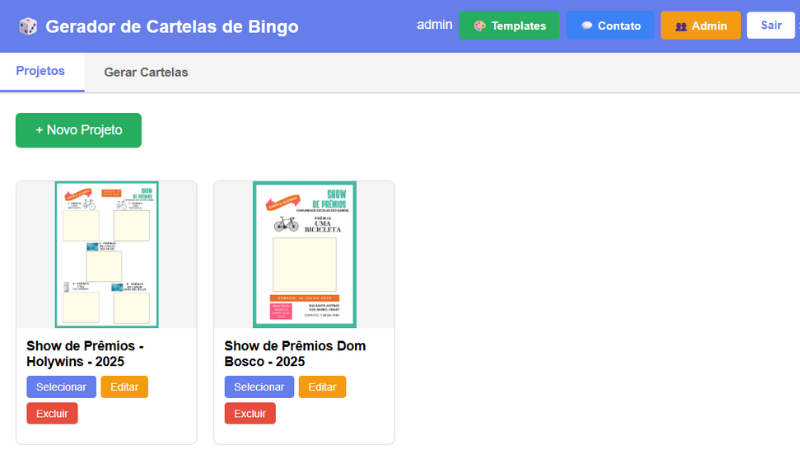Open the Admin panel

click(701, 26)
